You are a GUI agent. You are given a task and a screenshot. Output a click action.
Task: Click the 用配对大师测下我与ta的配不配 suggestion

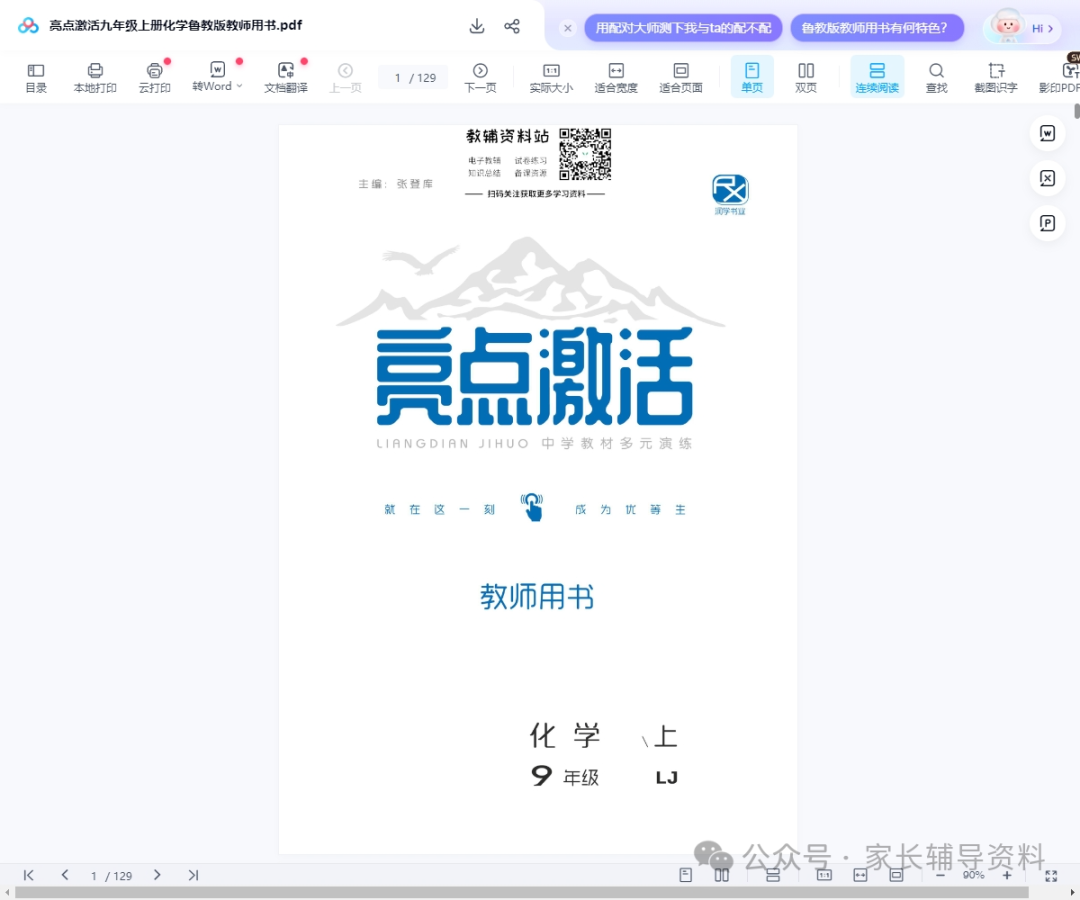click(x=683, y=28)
